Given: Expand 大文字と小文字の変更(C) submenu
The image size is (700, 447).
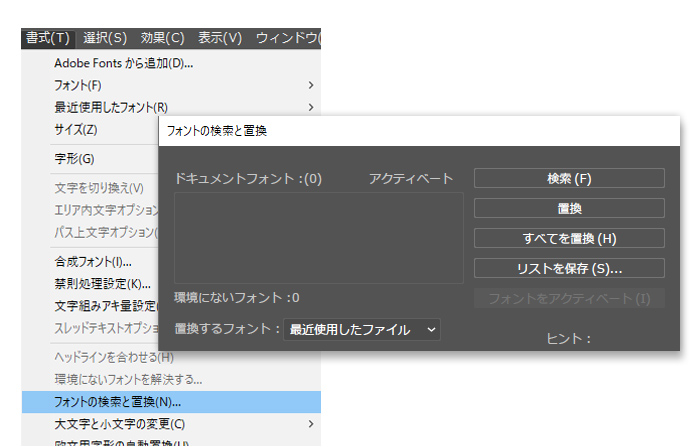Looking at the screenshot, I should click(119, 424).
